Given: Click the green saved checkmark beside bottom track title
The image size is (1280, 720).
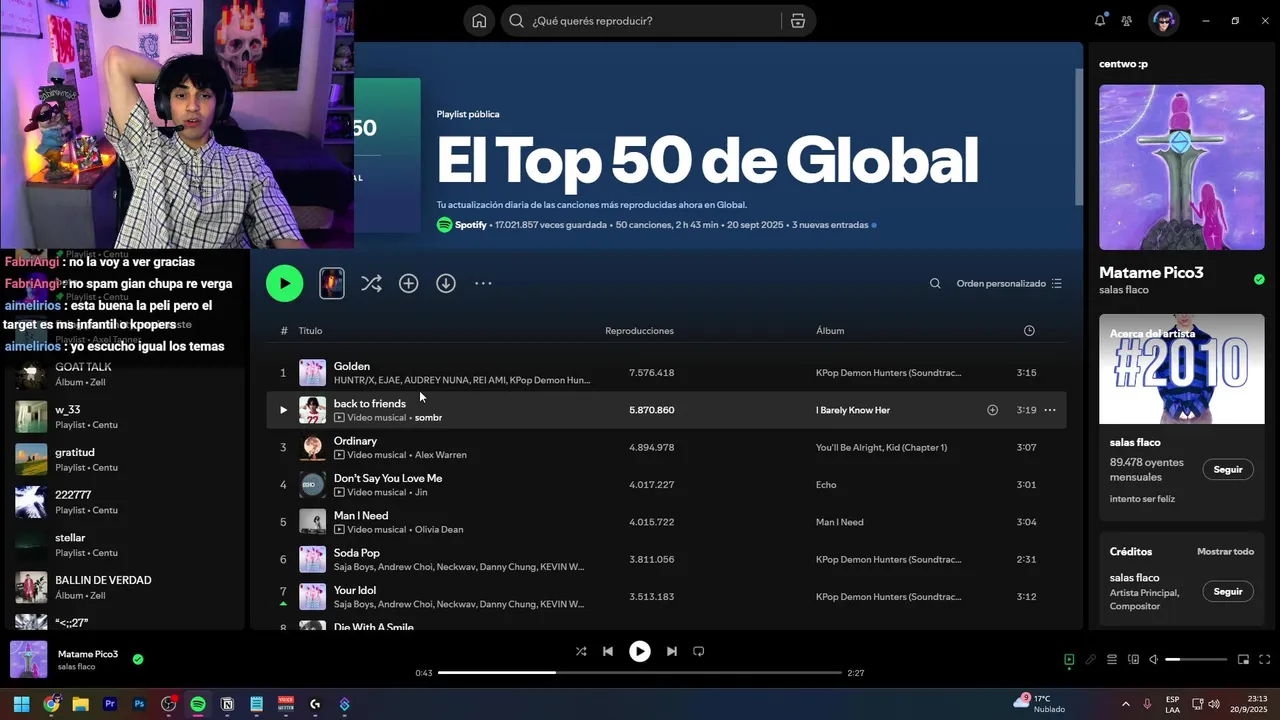Looking at the screenshot, I should 138,660.
